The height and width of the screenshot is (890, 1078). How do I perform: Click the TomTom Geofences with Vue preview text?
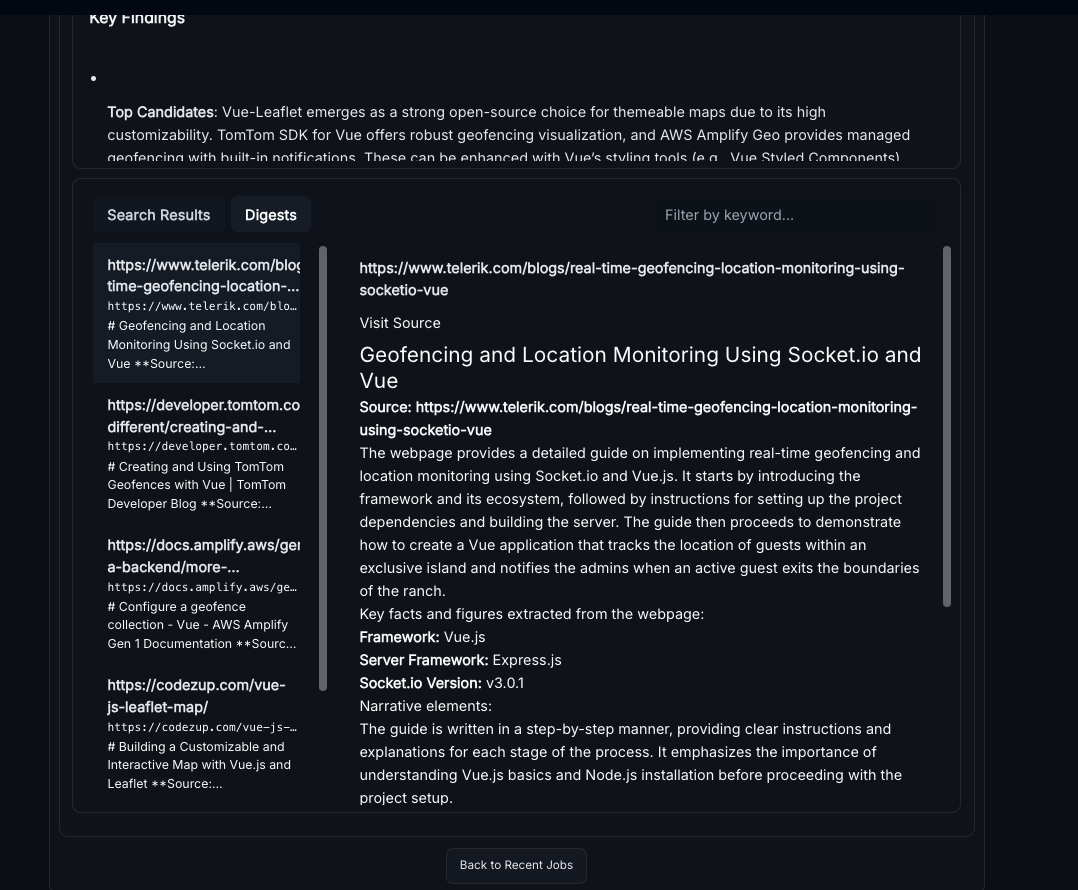click(x=197, y=485)
